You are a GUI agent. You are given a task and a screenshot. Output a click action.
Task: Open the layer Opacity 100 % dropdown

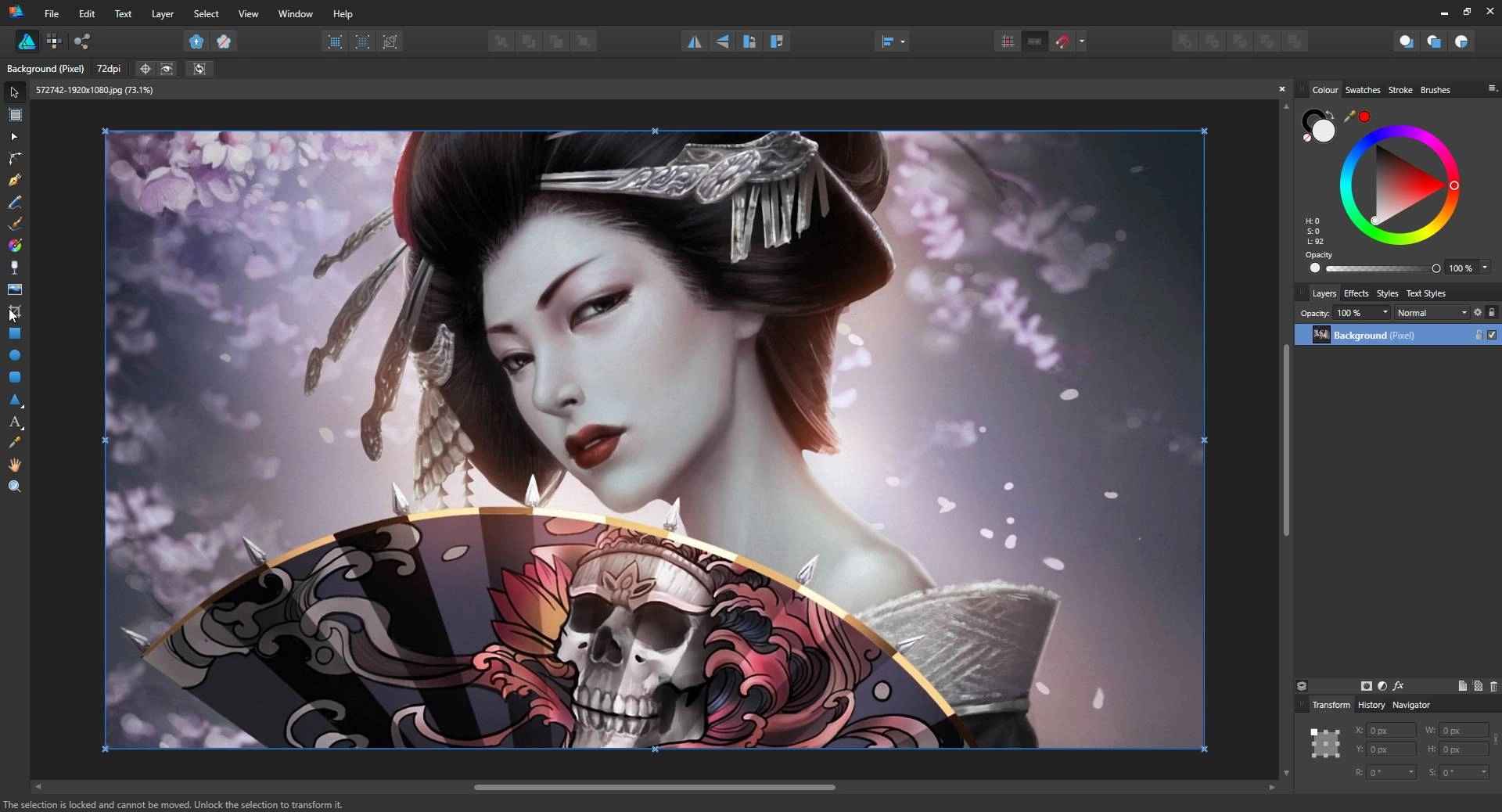point(1385,312)
